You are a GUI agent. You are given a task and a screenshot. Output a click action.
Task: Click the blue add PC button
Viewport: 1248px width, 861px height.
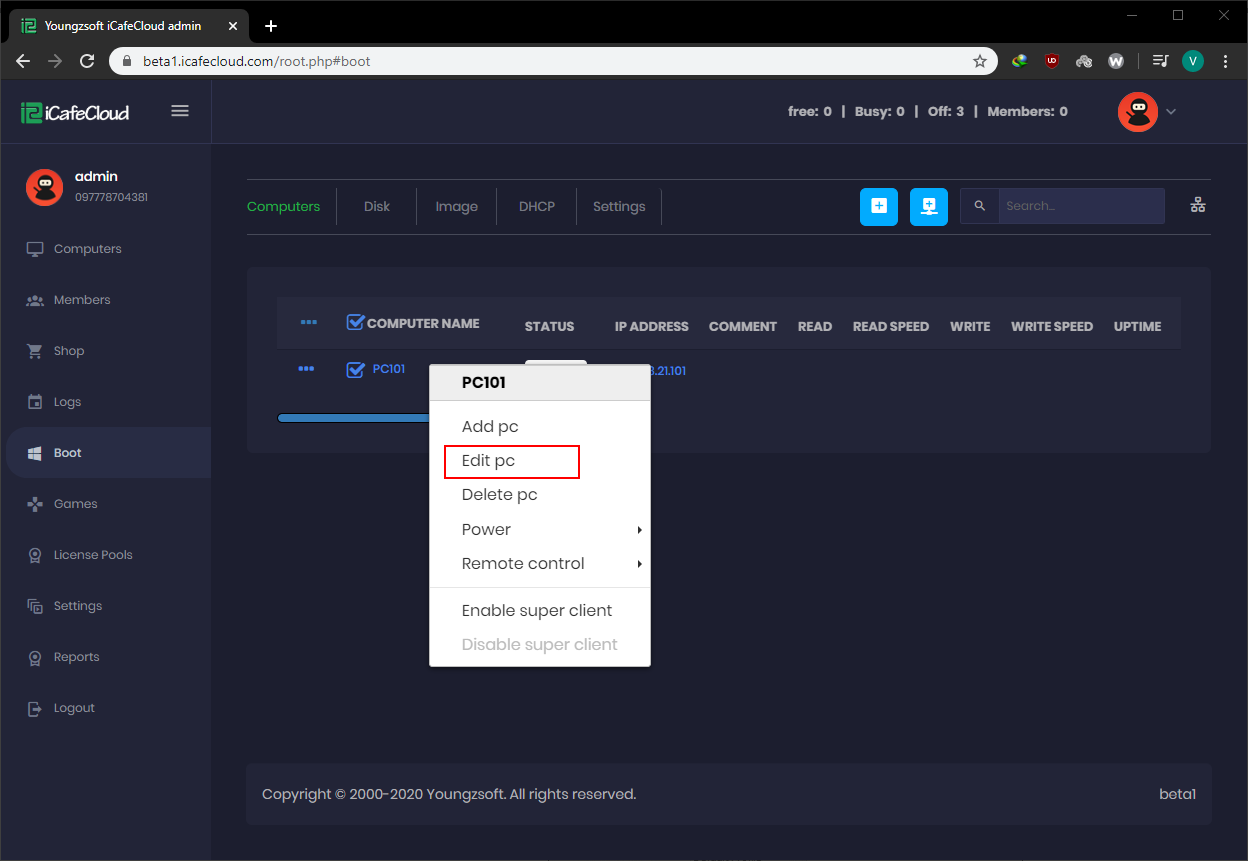click(878, 206)
